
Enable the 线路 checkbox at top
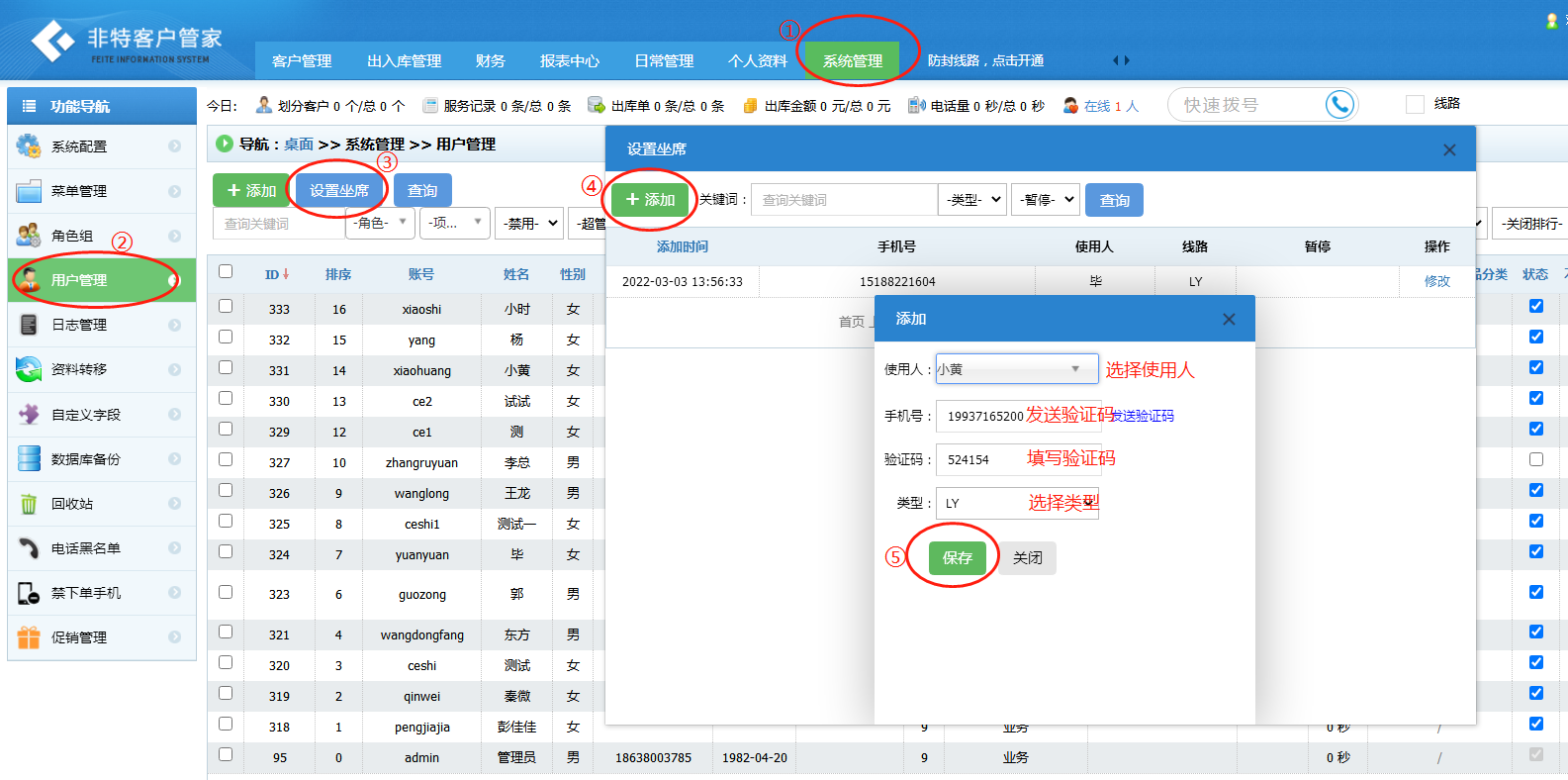[x=1415, y=104]
